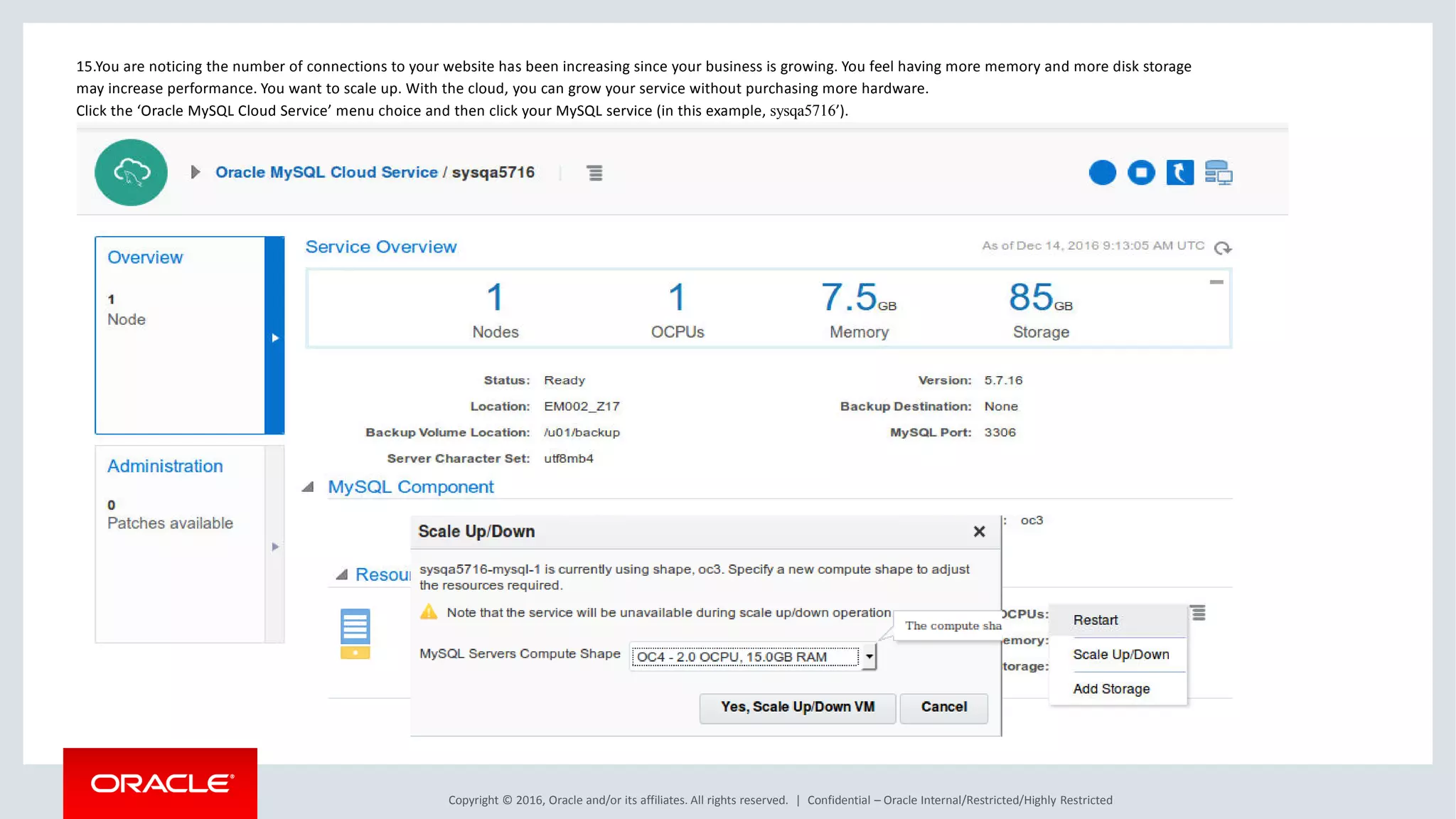Close the Scale Up/Down dialog
Screen dimensions: 1456x819
tap(979, 532)
